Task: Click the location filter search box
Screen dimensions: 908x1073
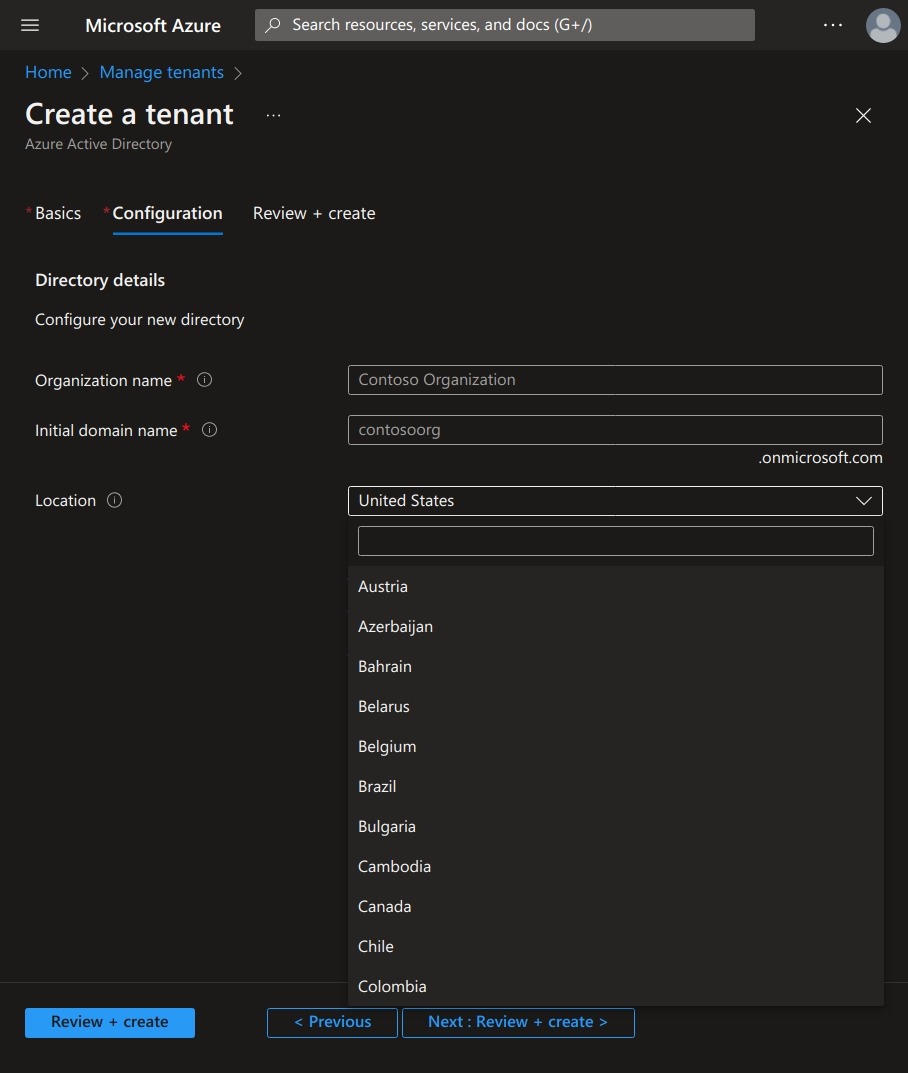Action: point(615,541)
